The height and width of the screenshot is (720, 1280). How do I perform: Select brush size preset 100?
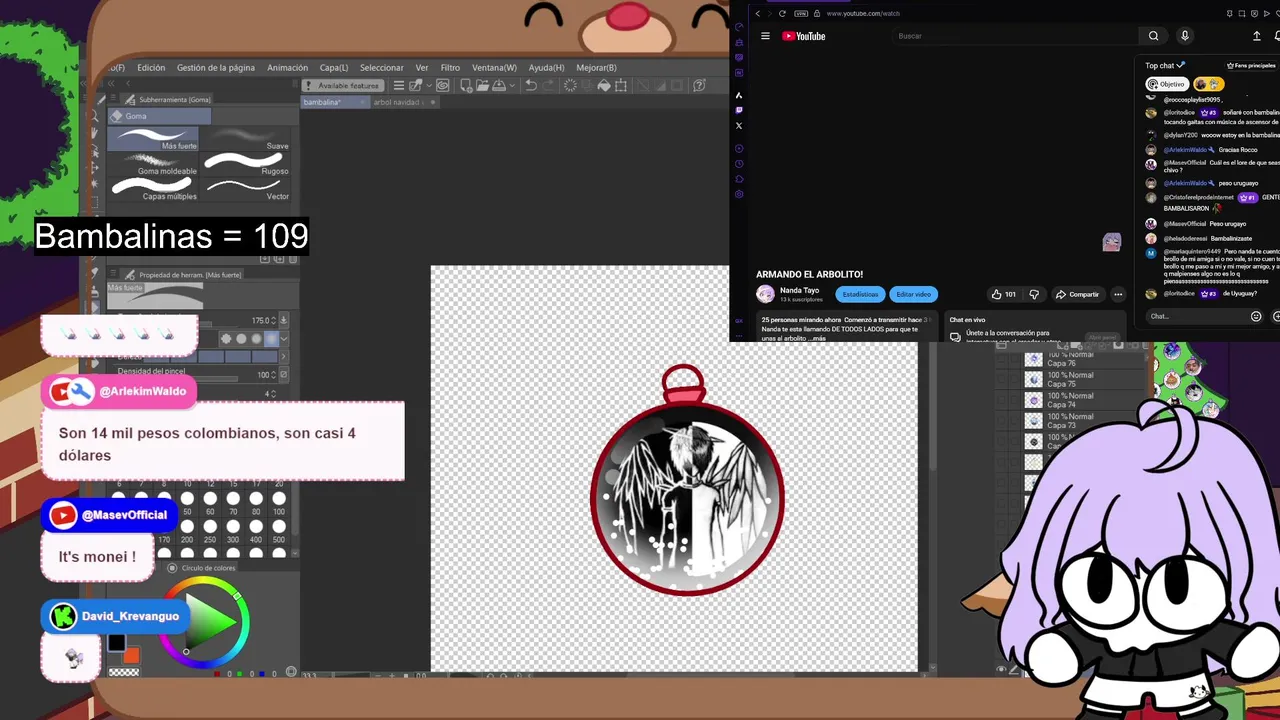[279, 503]
